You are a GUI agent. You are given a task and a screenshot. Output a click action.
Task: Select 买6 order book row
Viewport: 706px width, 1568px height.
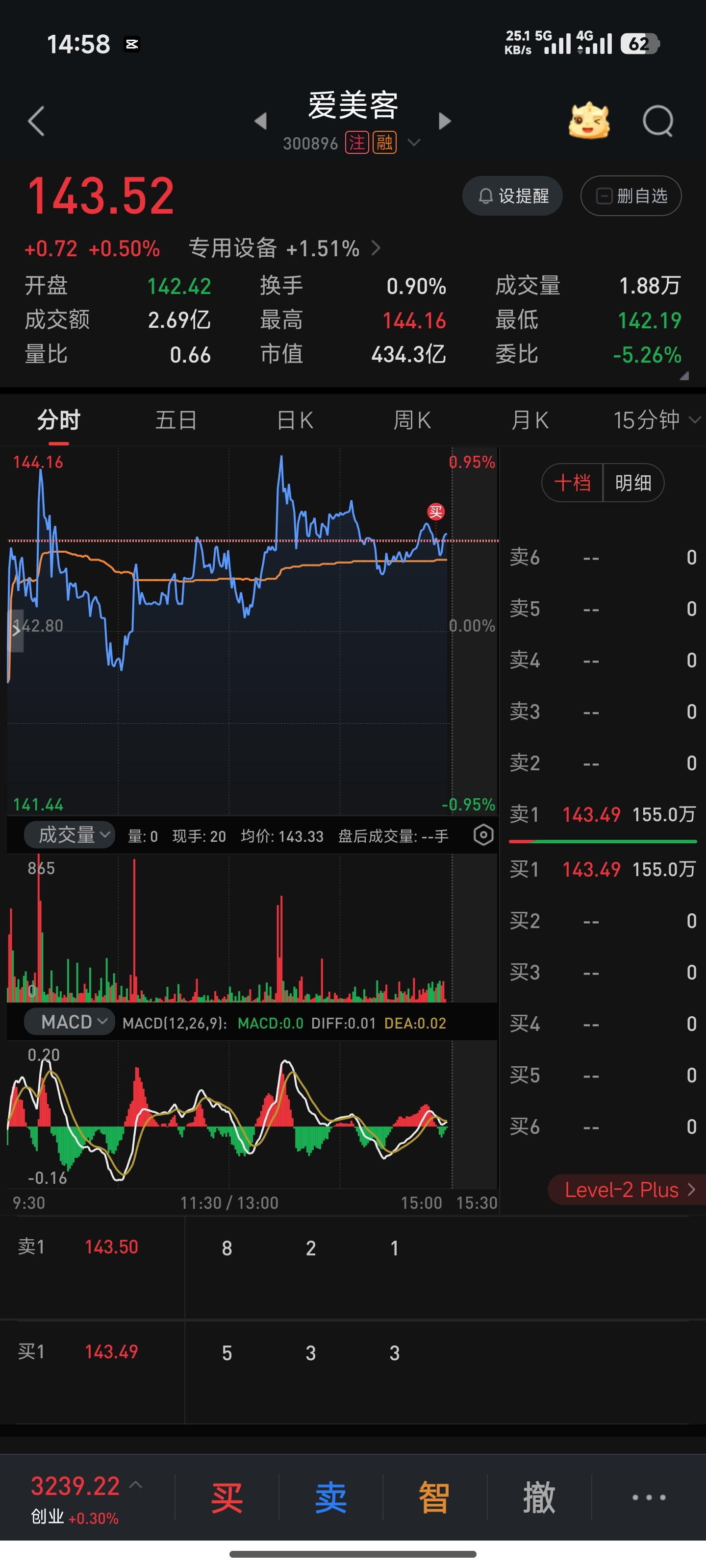click(603, 1127)
